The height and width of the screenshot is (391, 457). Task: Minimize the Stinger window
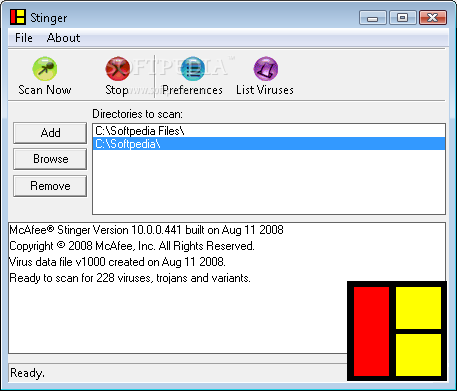pyautogui.click(x=373, y=17)
